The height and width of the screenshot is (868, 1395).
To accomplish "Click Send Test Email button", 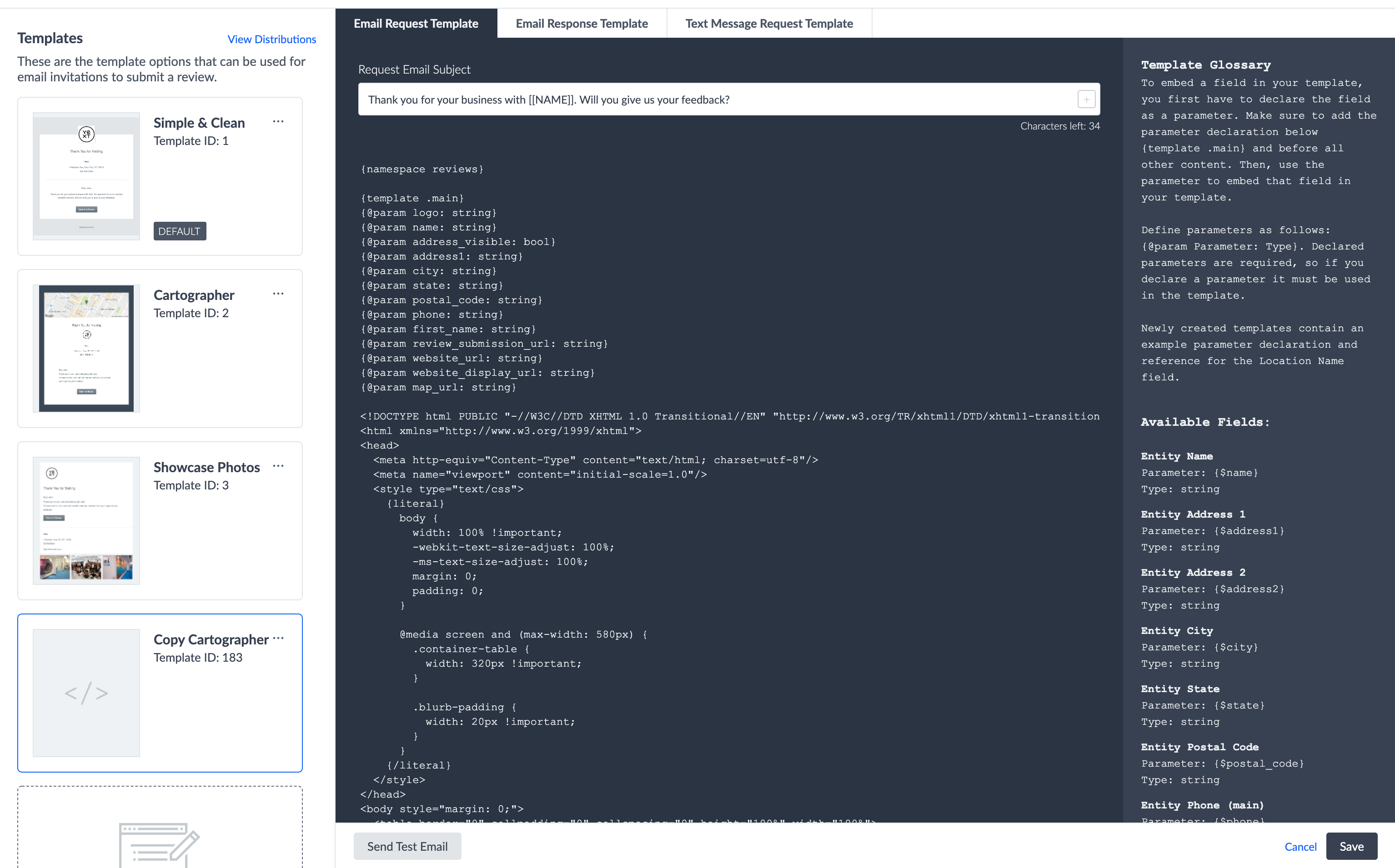I will click(x=407, y=846).
